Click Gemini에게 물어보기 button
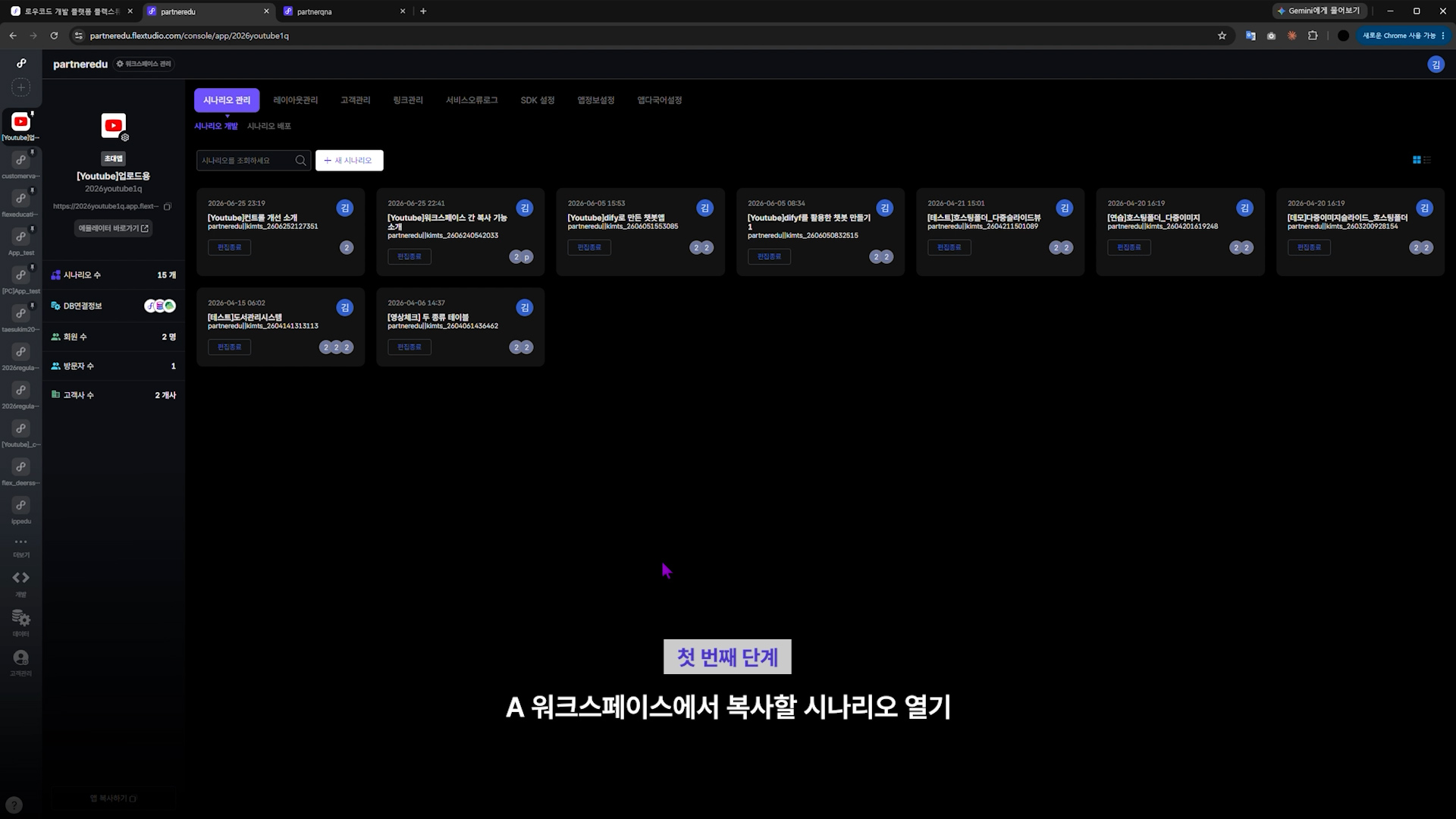 click(1319, 11)
